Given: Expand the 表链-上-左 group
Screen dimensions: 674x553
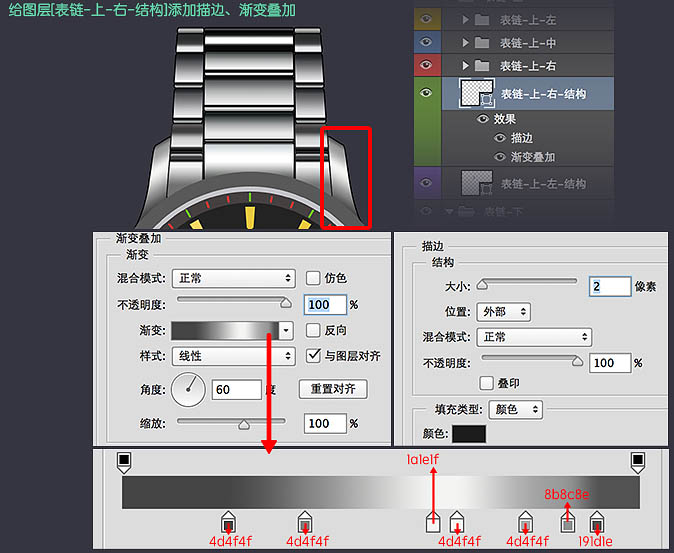Looking at the screenshot, I should click(465, 20).
